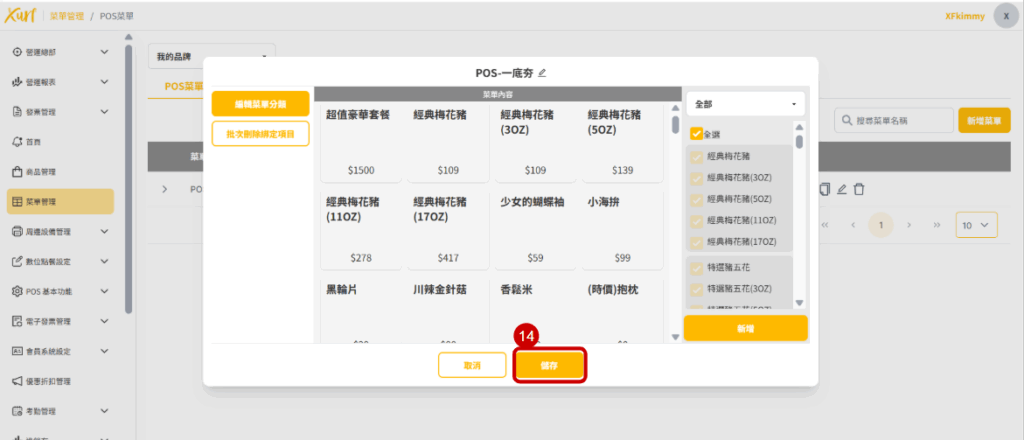This screenshot has height=440, width=1024.
Task: Click the pencil edit icon in menu row
Action: pyautogui.click(x=842, y=189)
